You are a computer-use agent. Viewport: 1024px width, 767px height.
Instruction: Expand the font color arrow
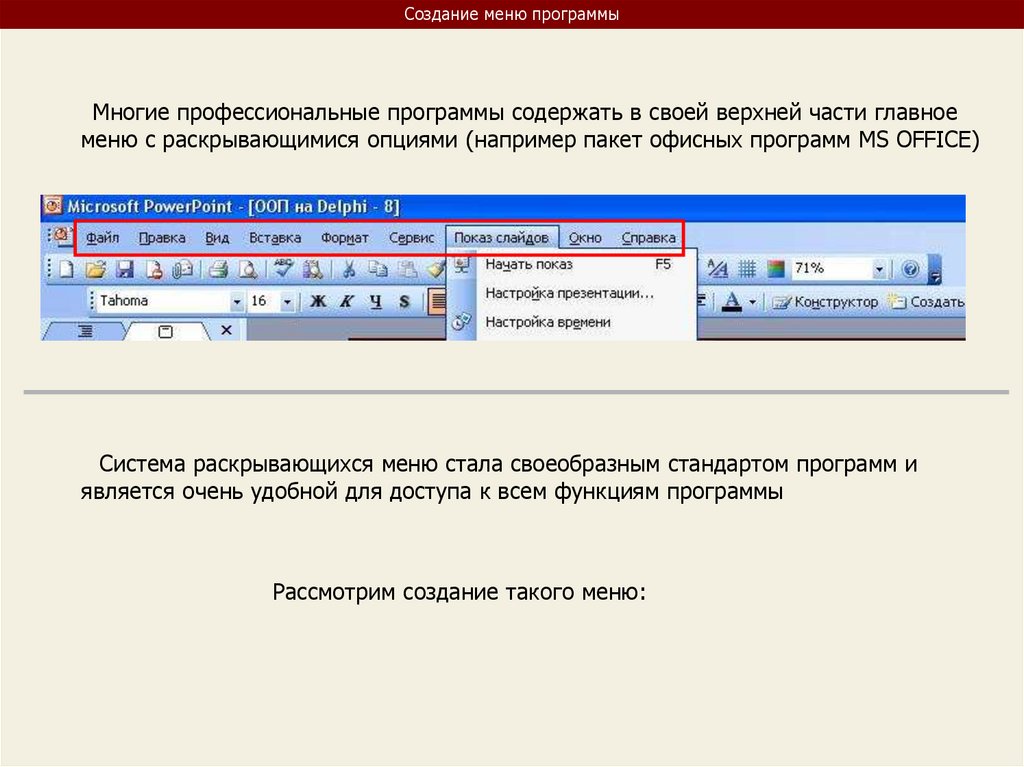(752, 302)
